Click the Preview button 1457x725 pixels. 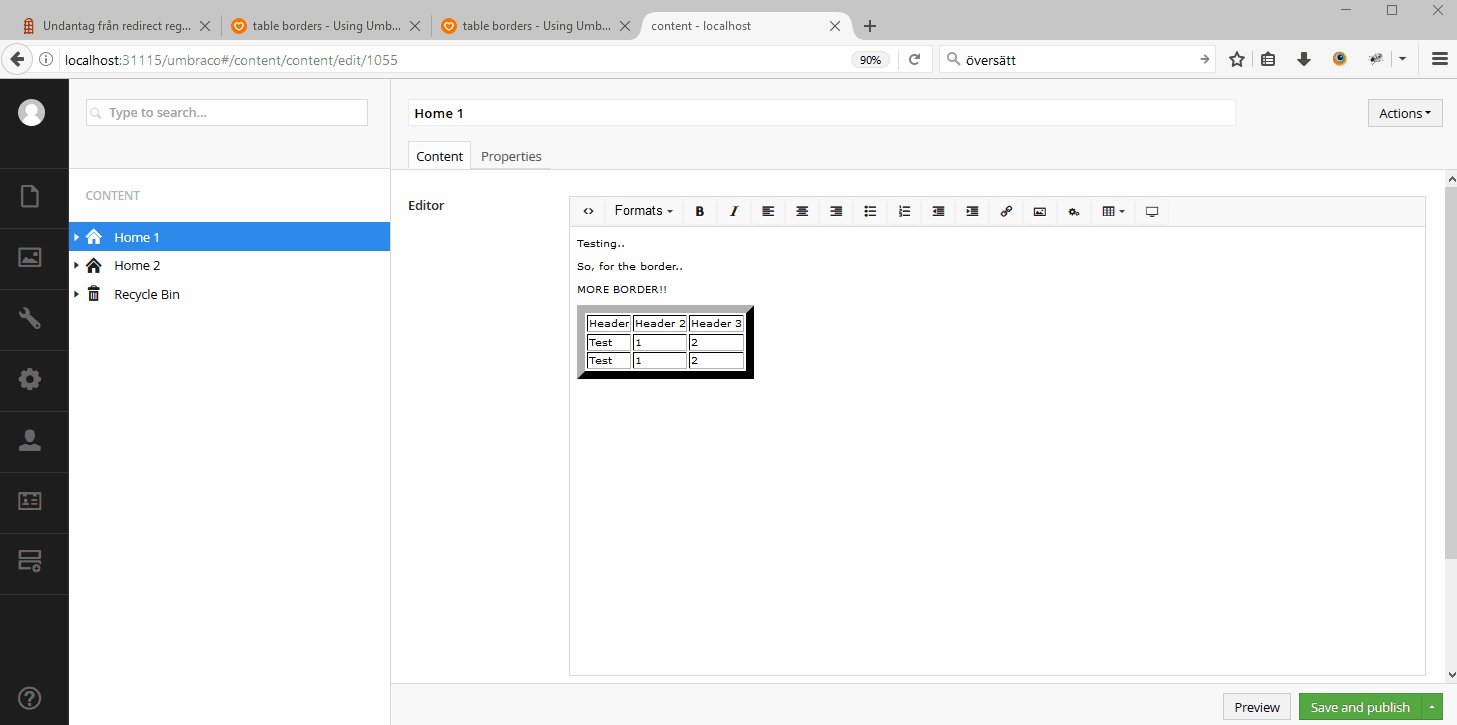pyautogui.click(x=1256, y=707)
